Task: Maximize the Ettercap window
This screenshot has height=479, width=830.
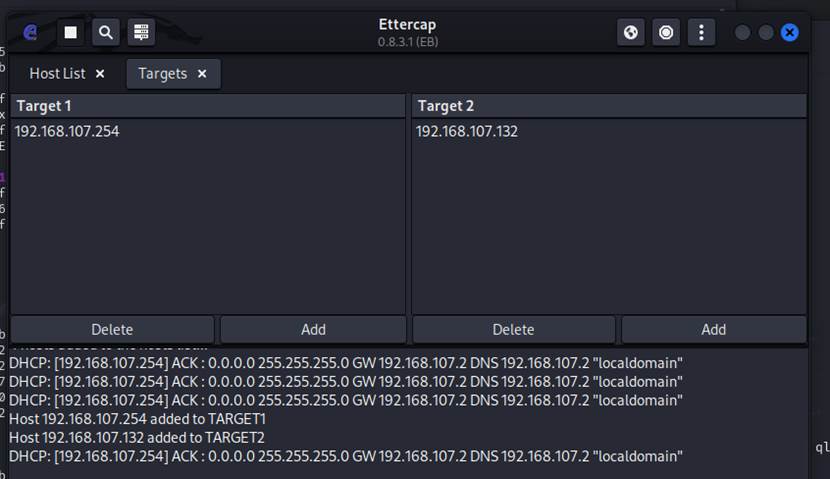Action: (x=766, y=32)
